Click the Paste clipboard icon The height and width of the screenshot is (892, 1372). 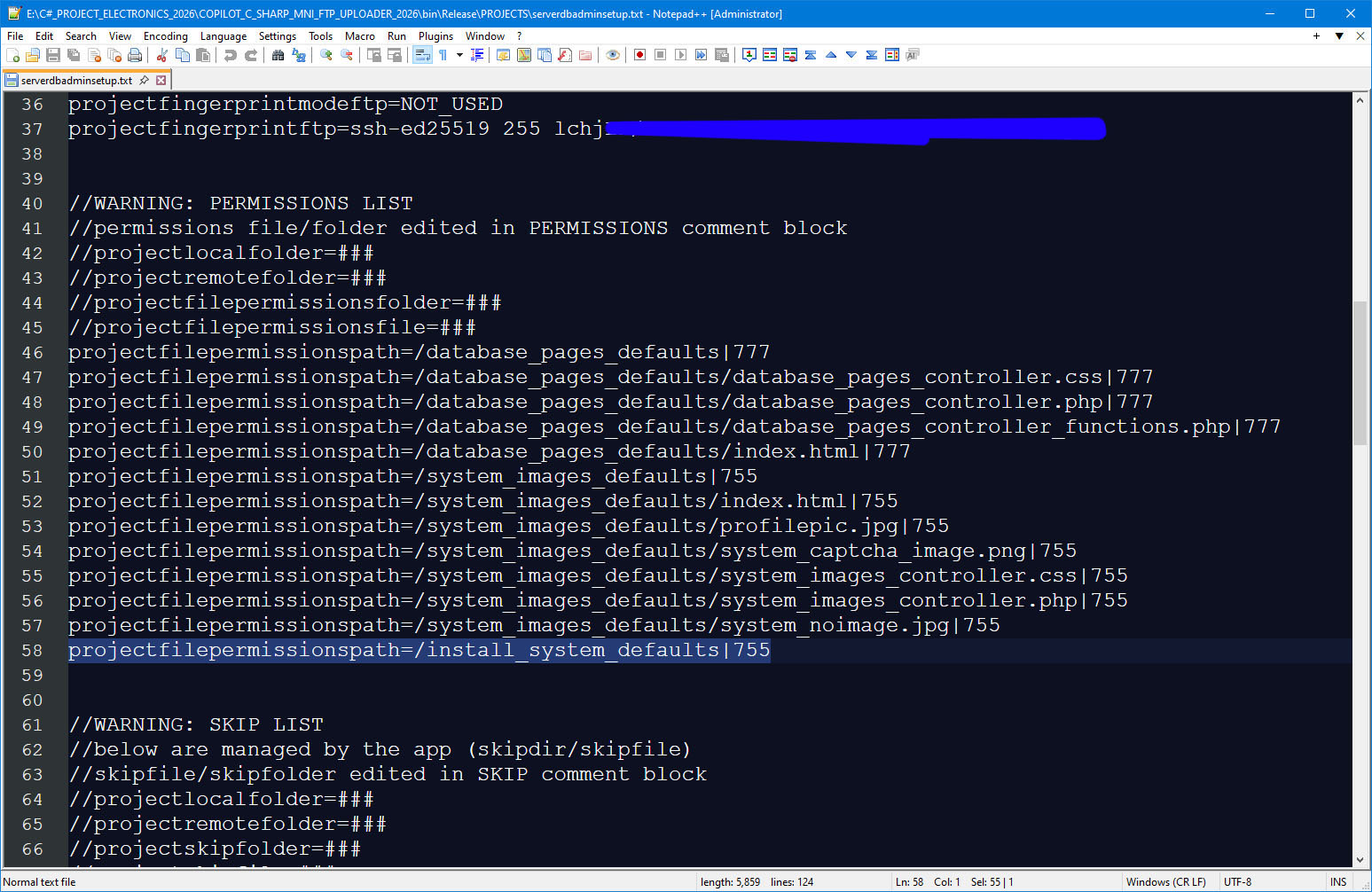click(203, 55)
